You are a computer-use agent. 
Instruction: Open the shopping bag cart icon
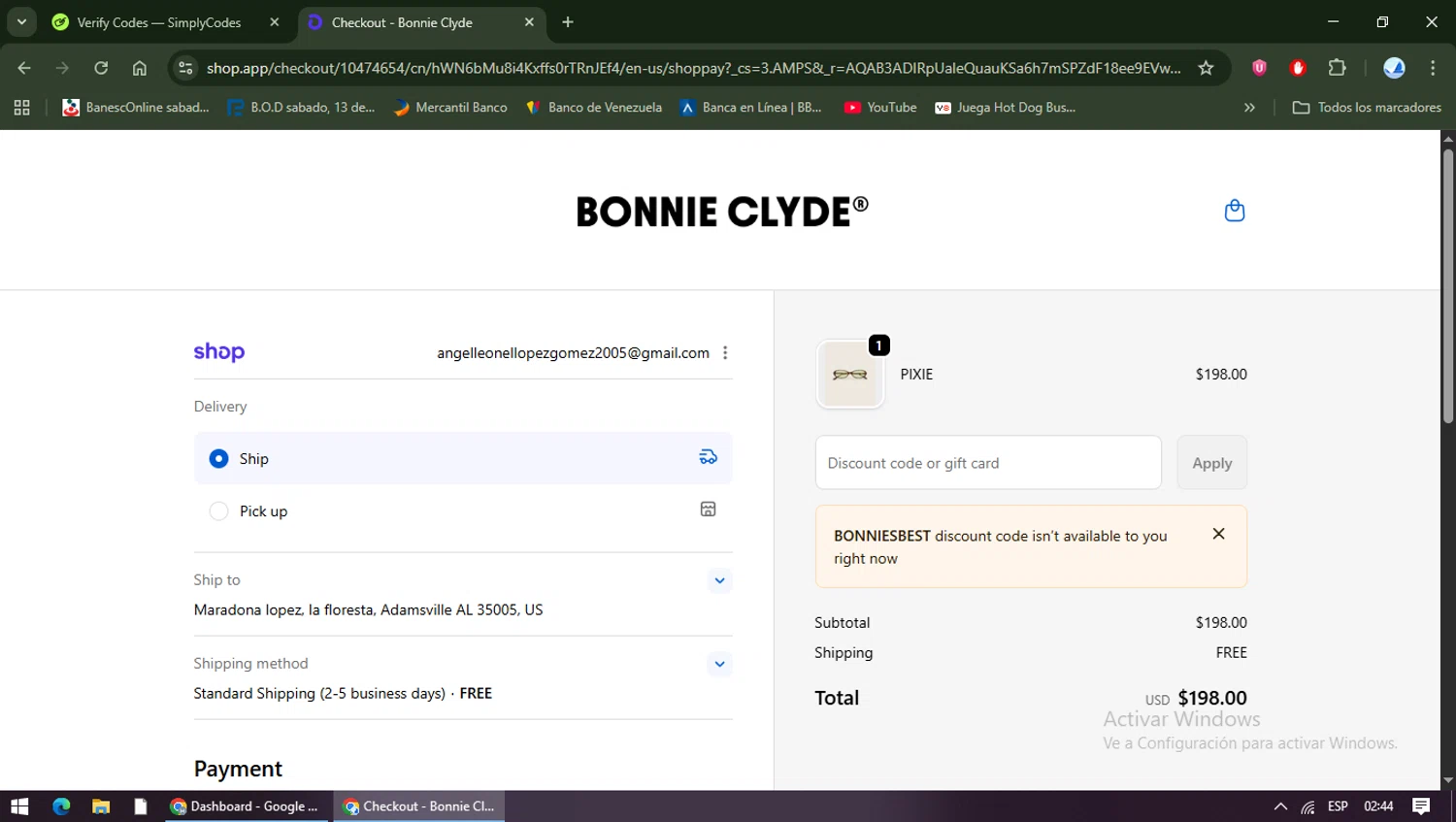click(1235, 211)
